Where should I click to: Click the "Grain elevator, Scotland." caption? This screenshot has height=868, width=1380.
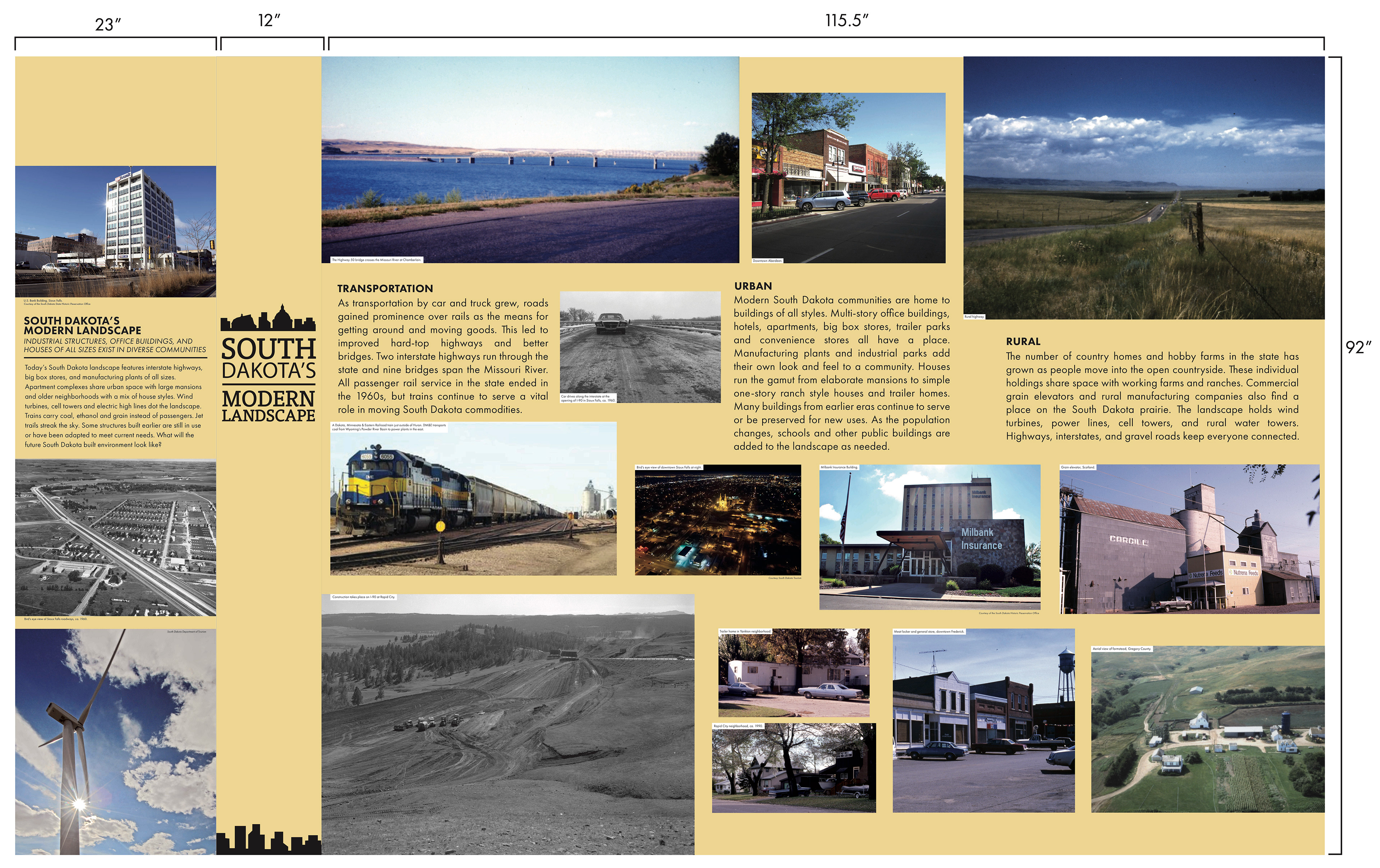click(1078, 467)
